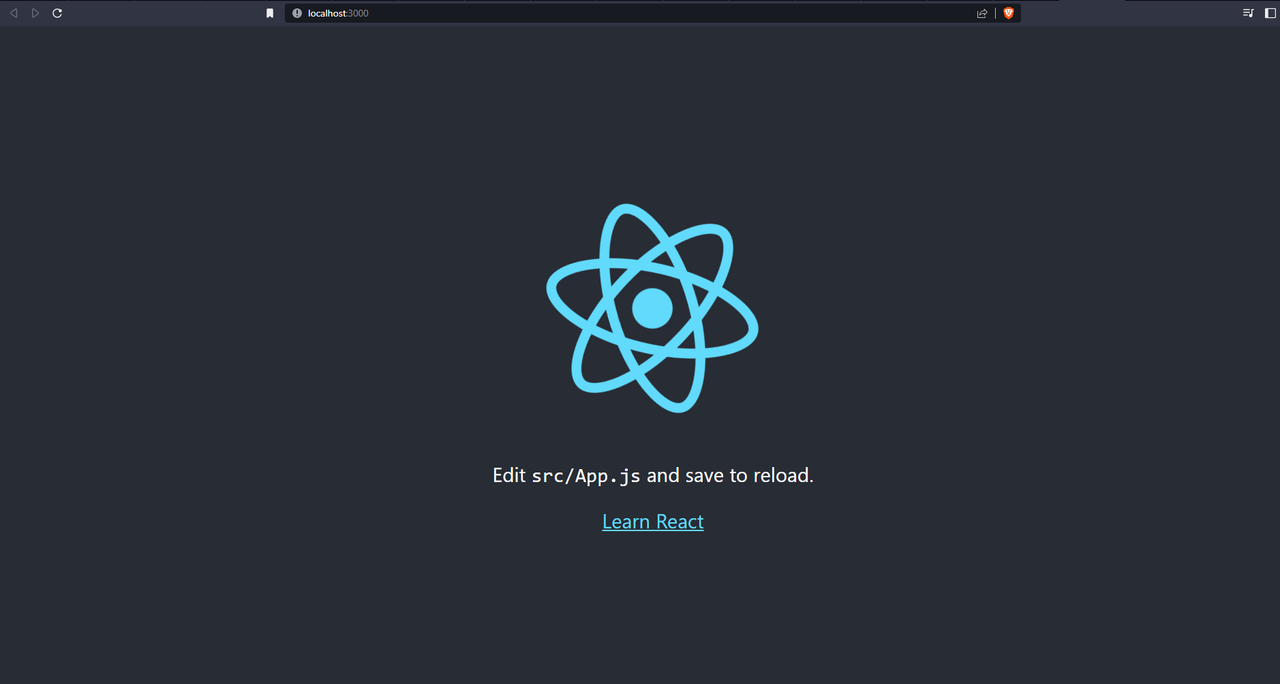Image resolution: width=1280 pixels, height=684 pixels.
Task: Open the media playlist icon
Action: tap(1248, 13)
